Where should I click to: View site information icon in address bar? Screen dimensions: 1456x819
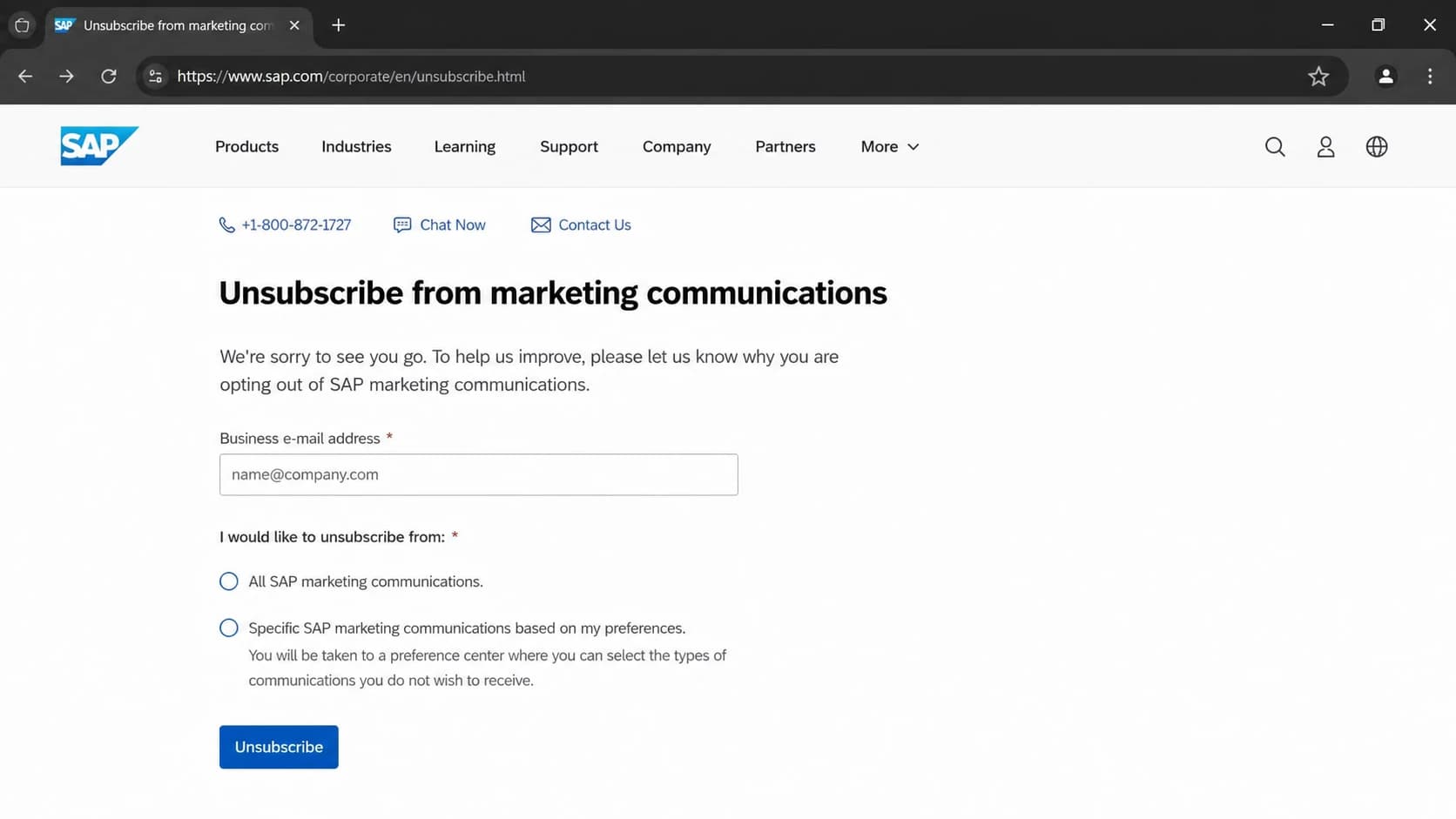tap(155, 77)
